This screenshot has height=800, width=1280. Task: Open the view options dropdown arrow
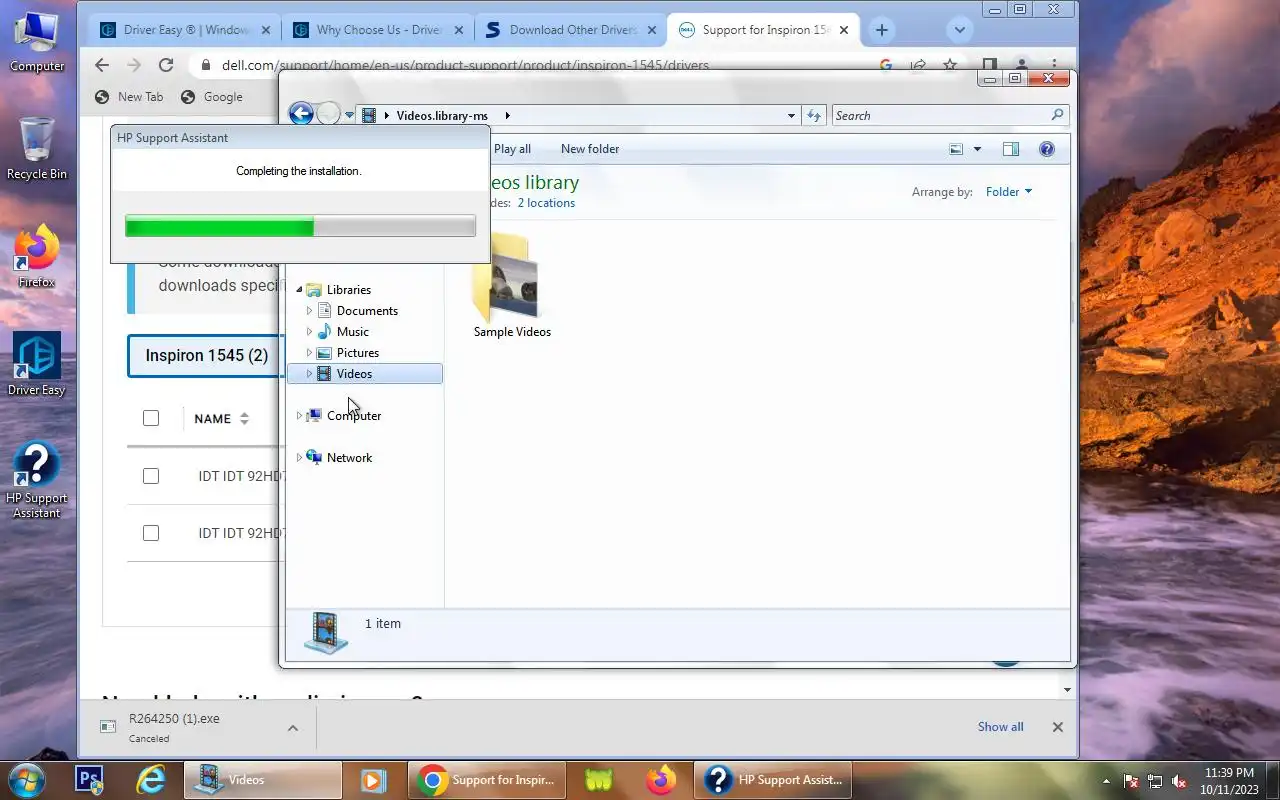pos(977,149)
